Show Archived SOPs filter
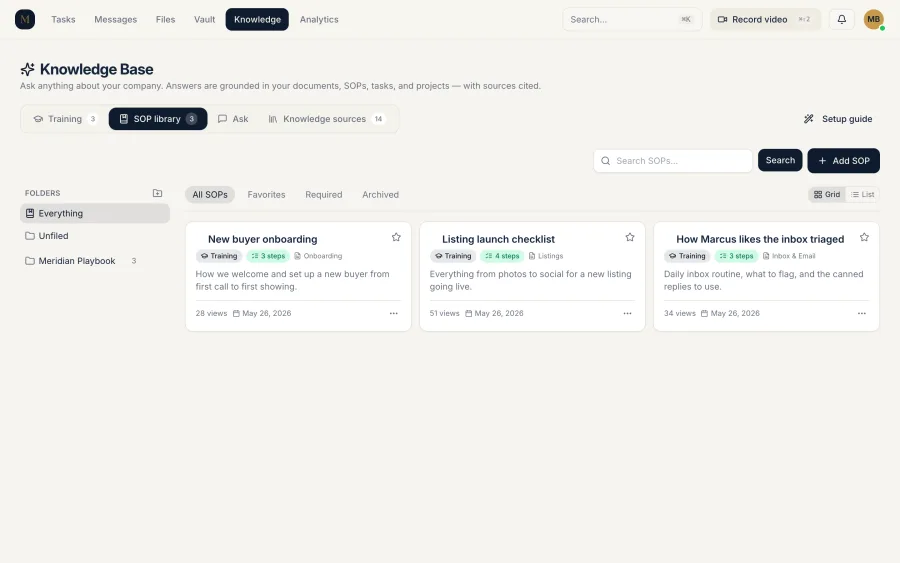Image resolution: width=900 pixels, height=563 pixels. click(381, 195)
